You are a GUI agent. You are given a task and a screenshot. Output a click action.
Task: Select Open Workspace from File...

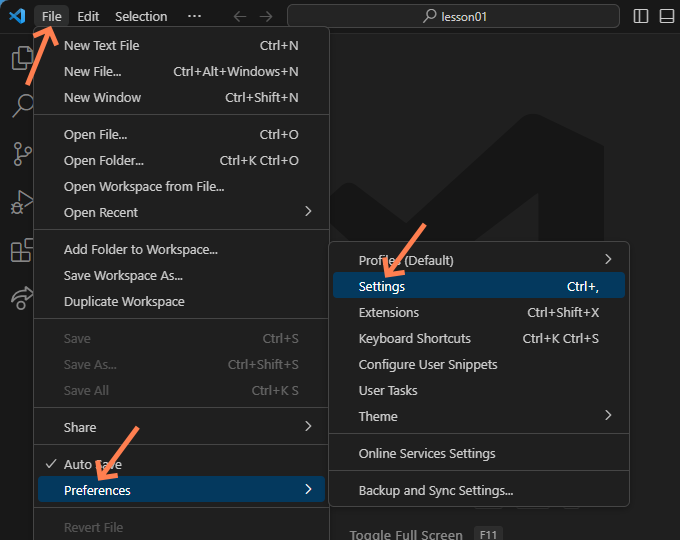coord(181,187)
